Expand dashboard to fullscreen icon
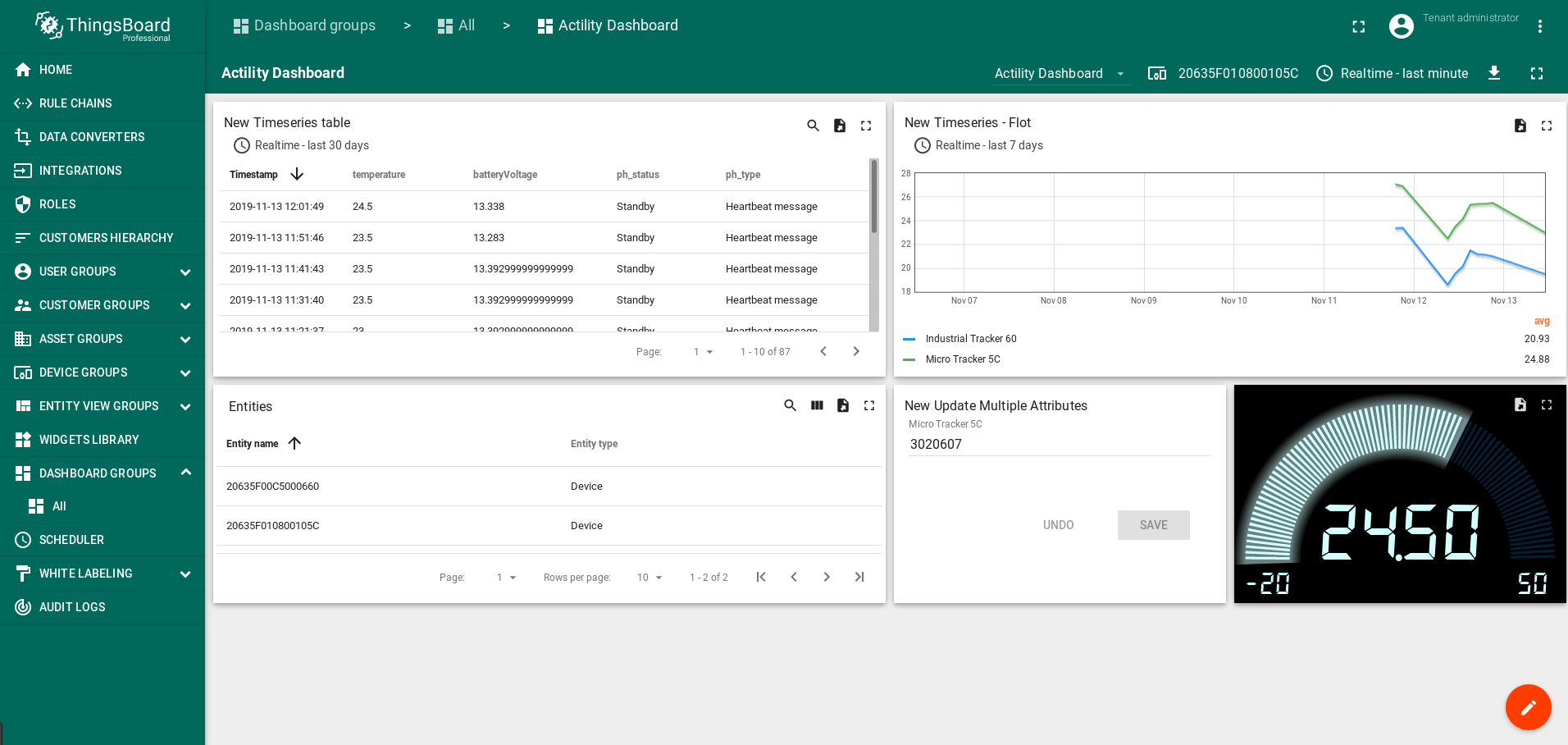 [1537, 73]
